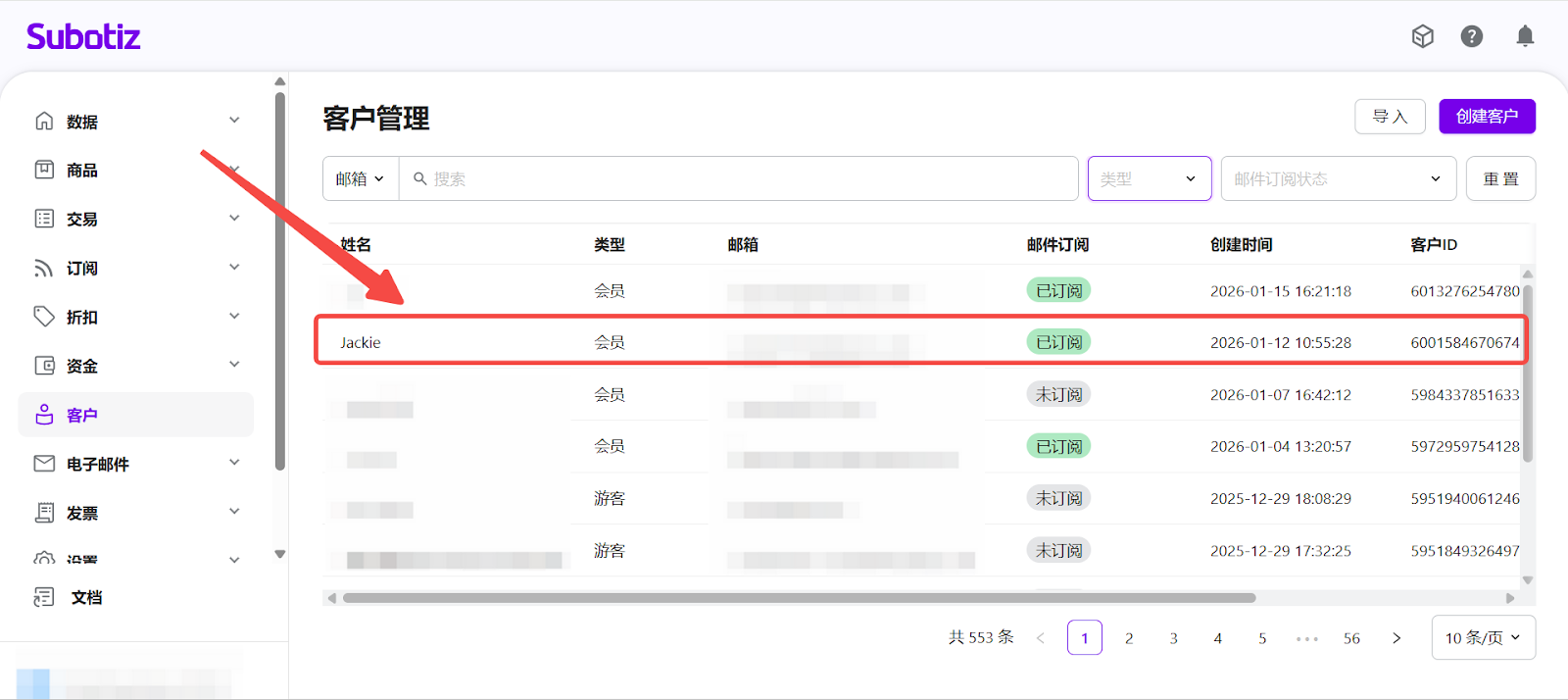
Task: Open 文档 from the sidebar
Action: point(86,597)
